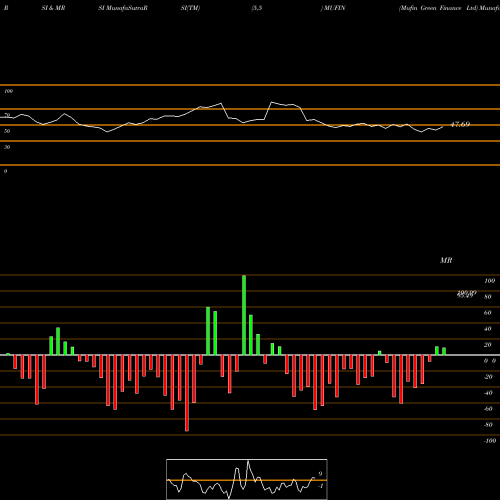Click the RSI current value 47.69 label
The height and width of the screenshot is (500, 500).
click(460, 124)
